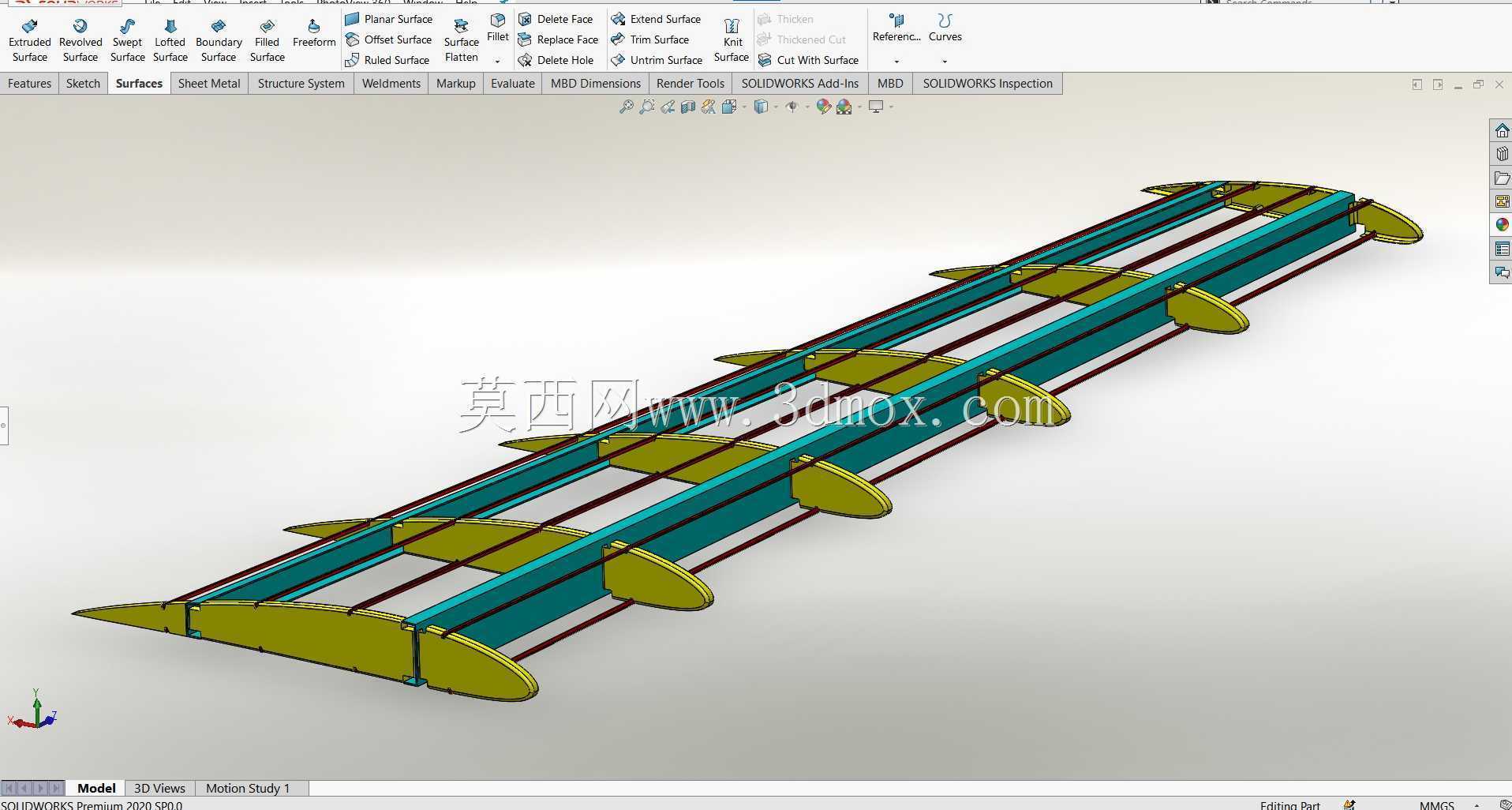Click the Display Style icon
This screenshot has height=810, width=1512.
pos(761,107)
